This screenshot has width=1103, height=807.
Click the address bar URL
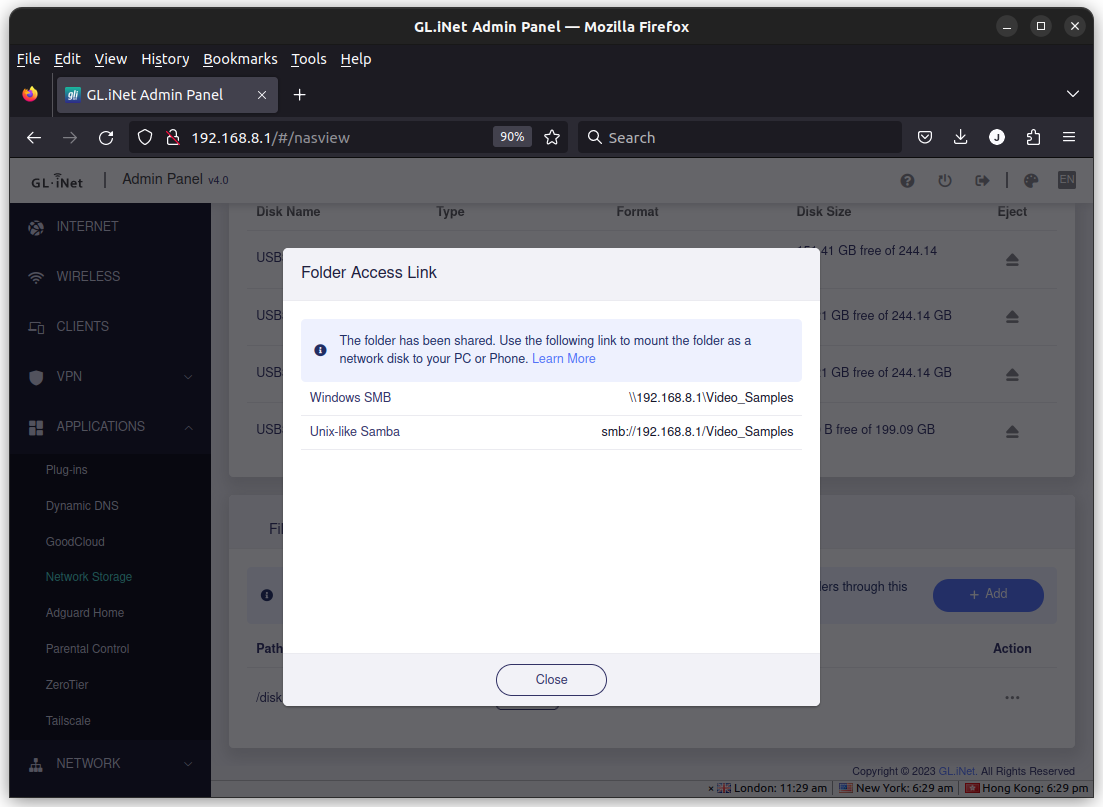click(x=270, y=138)
